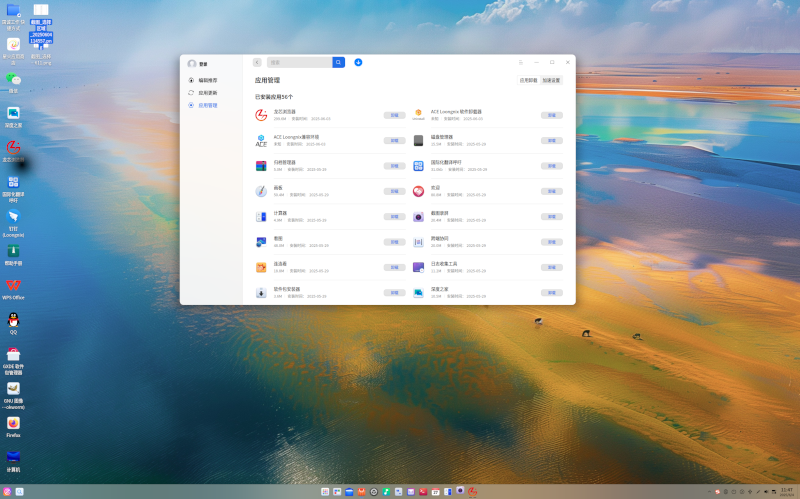Uninstall 深度之家 via its row button
The image size is (800, 499).
pyautogui.click(x=552, y=293)
